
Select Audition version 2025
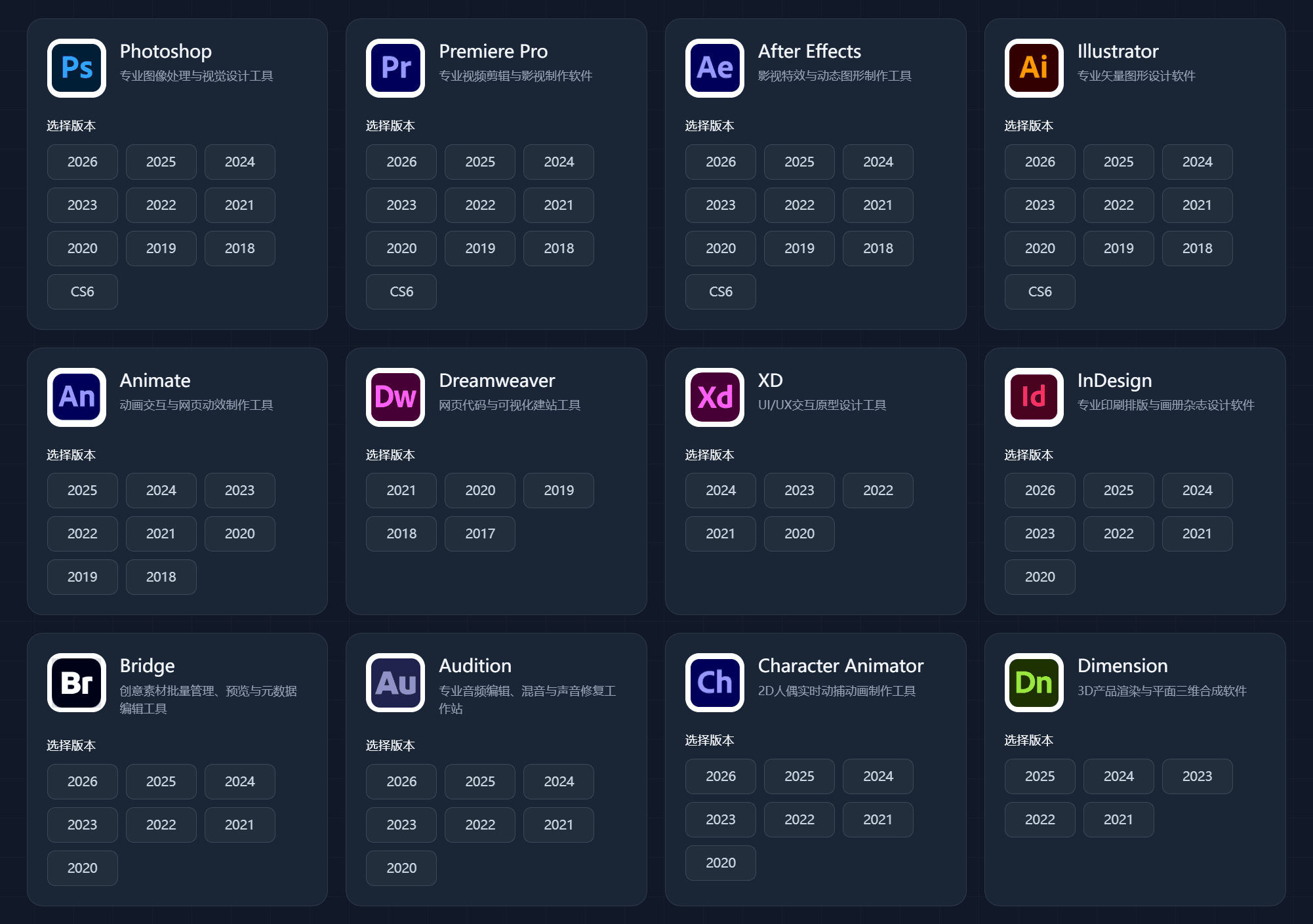click(480, 782)
